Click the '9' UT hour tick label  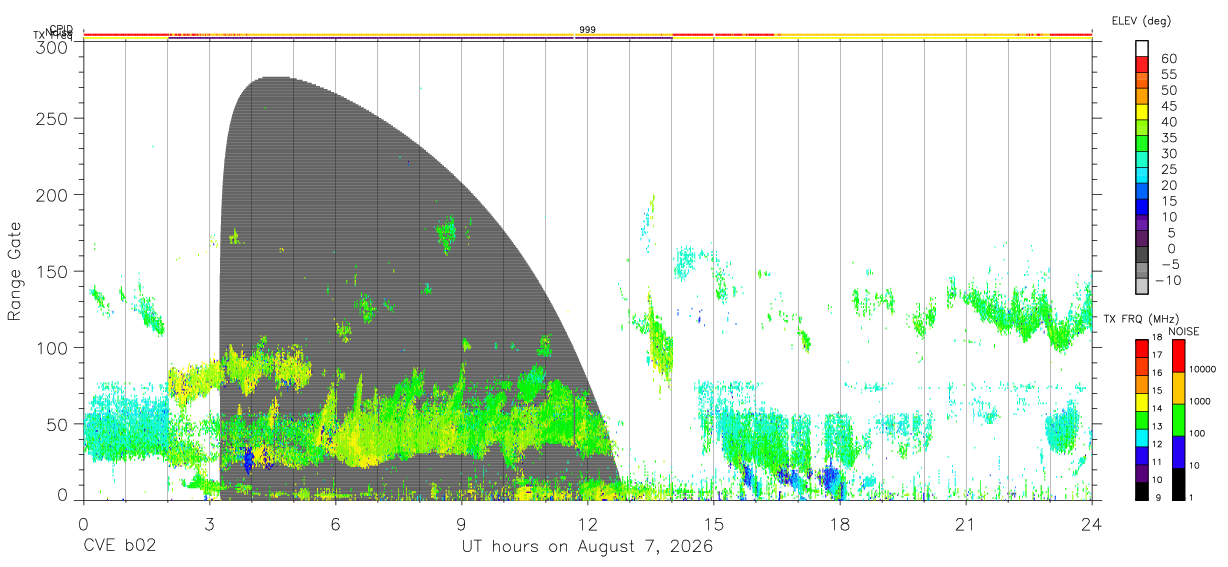(461, 525)
